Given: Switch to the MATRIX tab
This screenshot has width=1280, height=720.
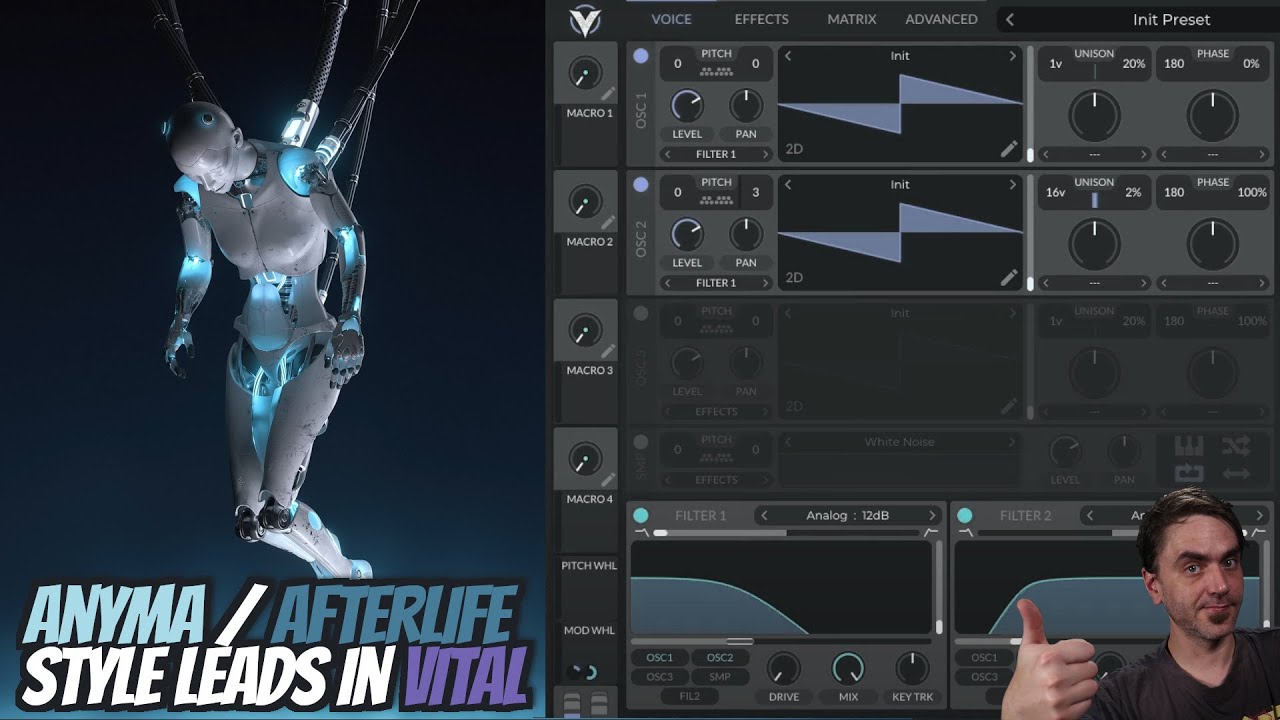Looking at the screenshot, I should [852, 19].
